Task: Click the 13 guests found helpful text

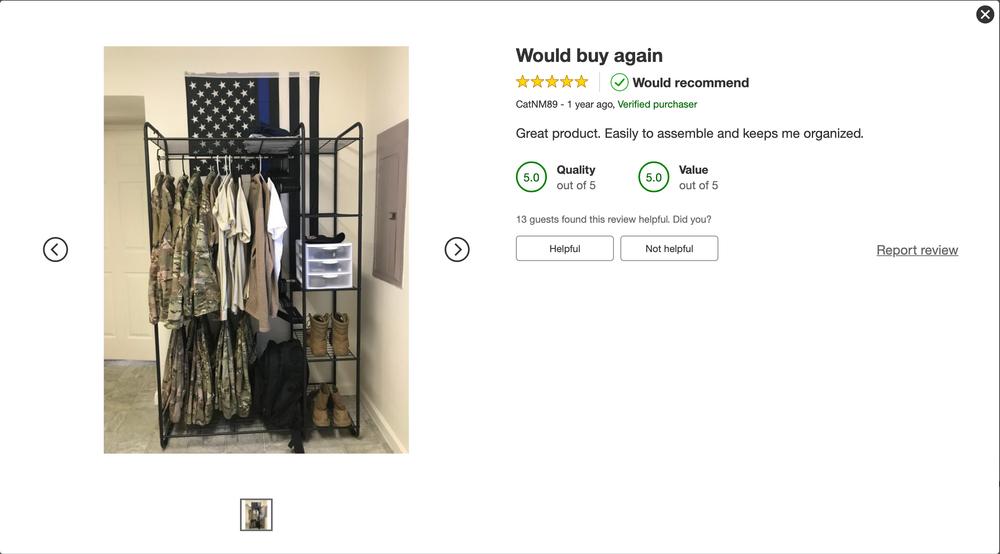Action: 614,219
